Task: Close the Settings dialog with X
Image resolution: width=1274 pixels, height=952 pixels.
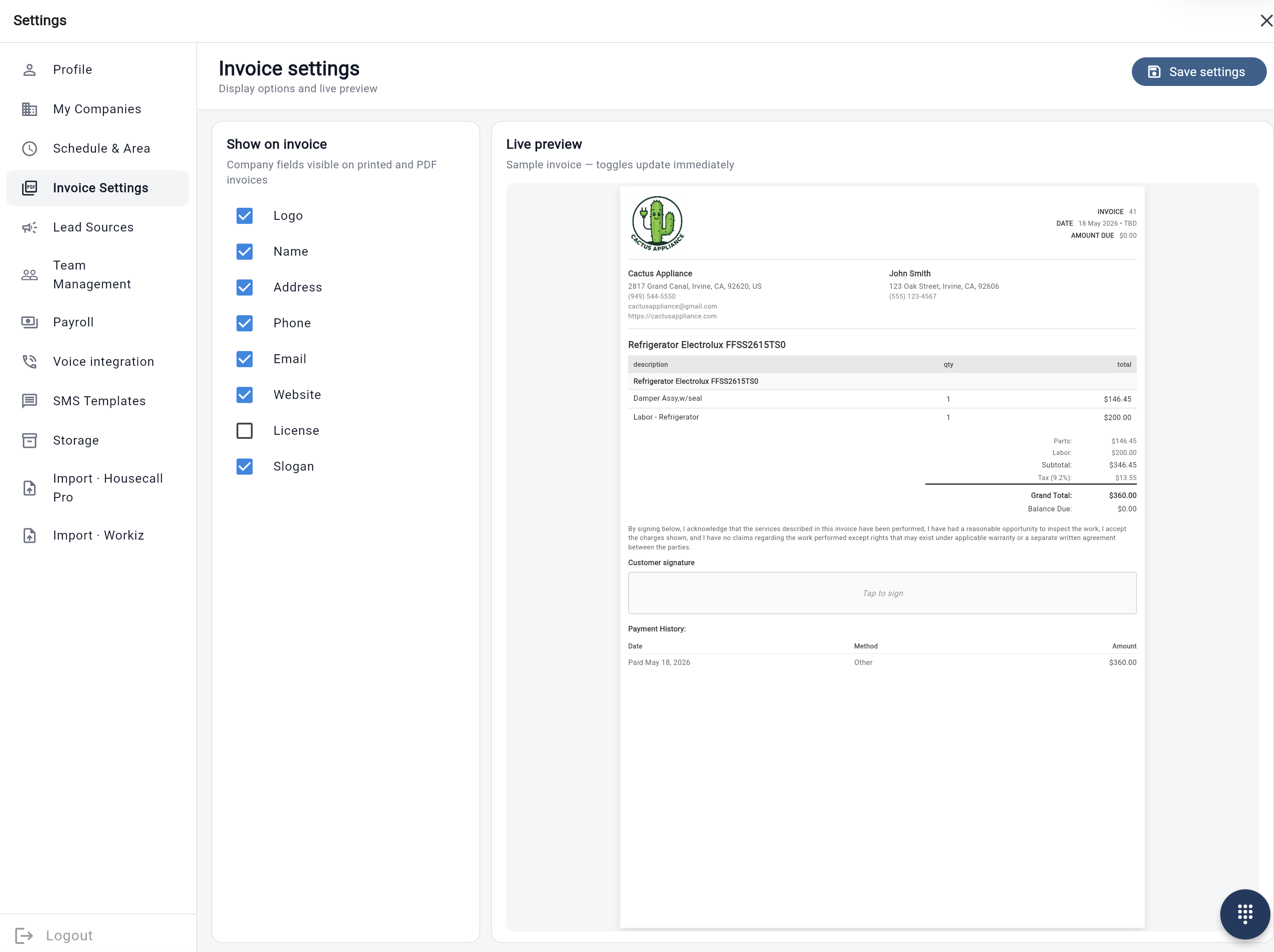Action: point(1266,21)
